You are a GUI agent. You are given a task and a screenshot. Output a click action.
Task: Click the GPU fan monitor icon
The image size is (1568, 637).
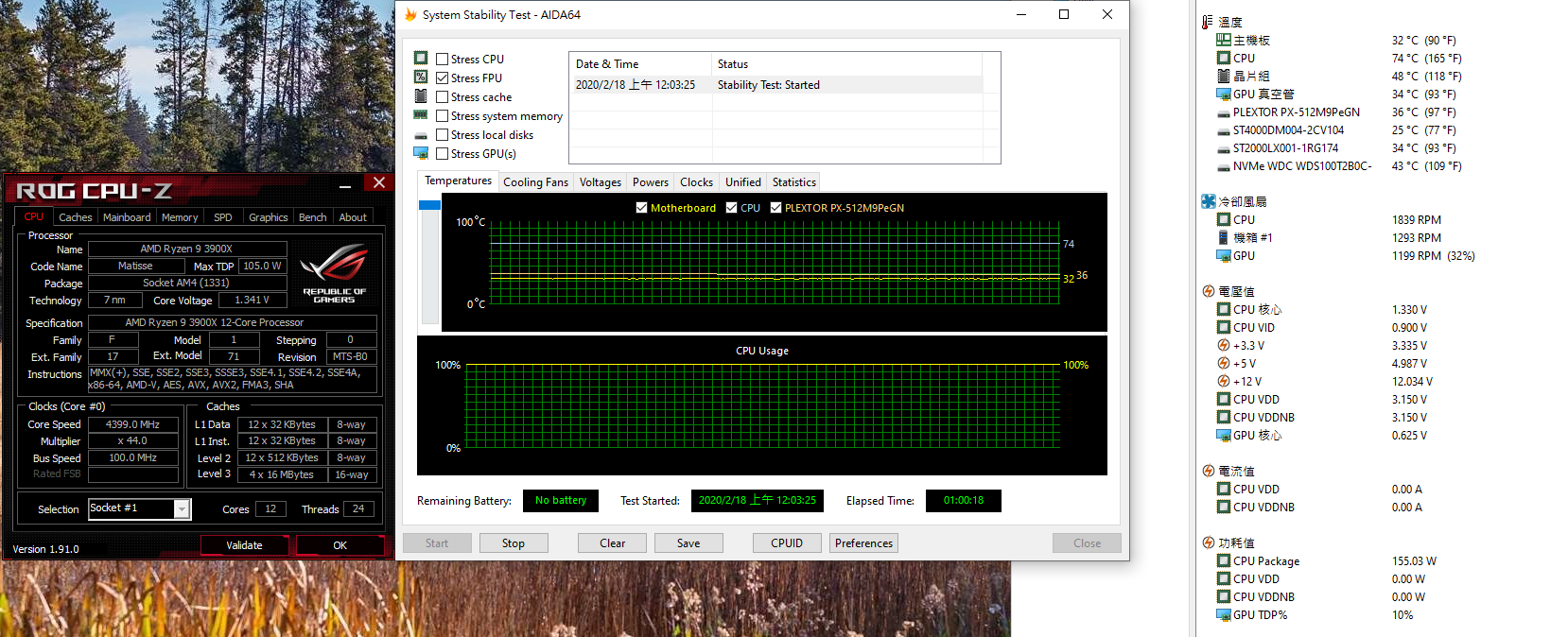[1224, 255]
